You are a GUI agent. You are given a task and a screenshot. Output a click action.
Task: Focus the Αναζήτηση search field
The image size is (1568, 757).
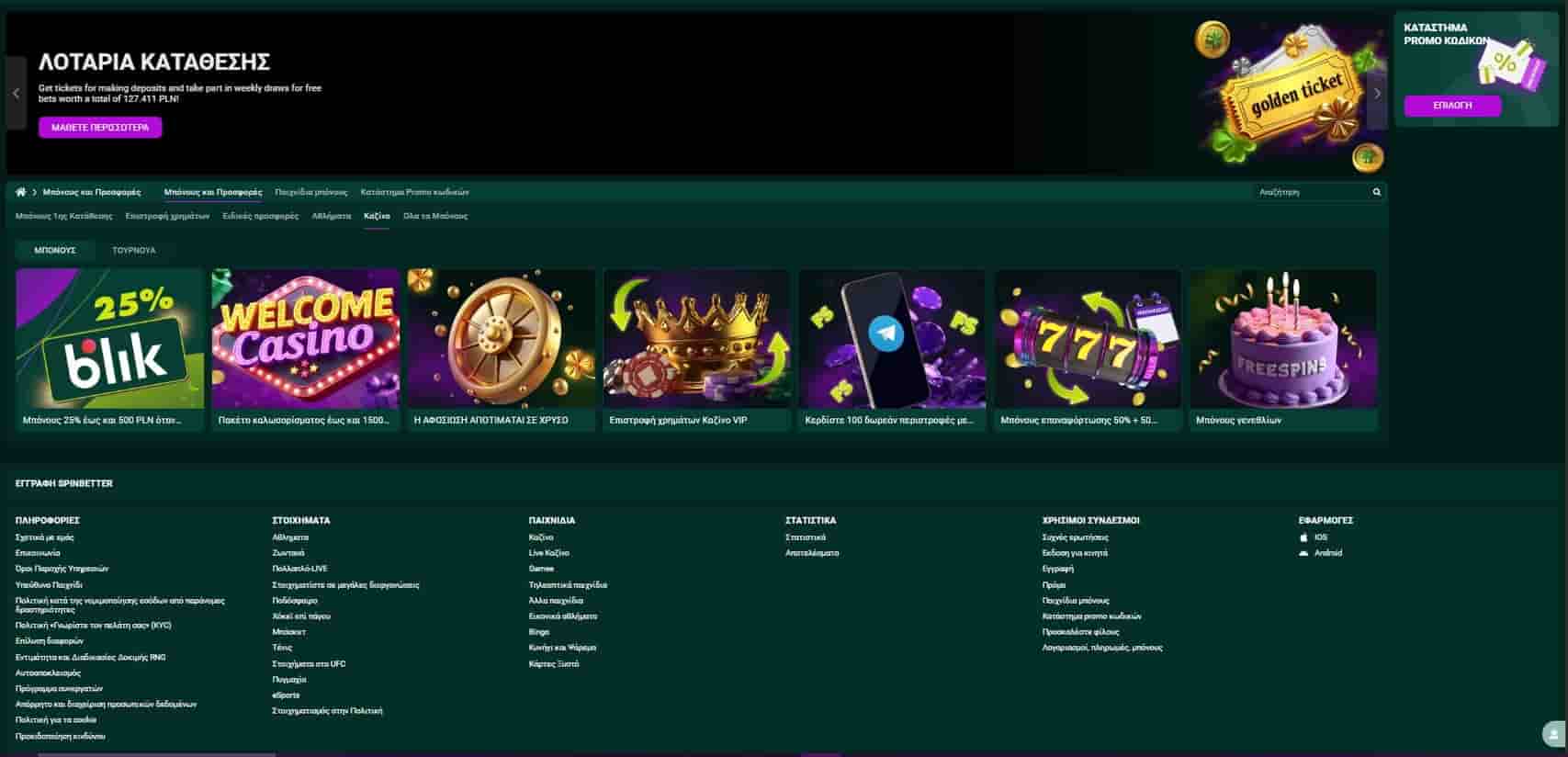pos(1312,192)
